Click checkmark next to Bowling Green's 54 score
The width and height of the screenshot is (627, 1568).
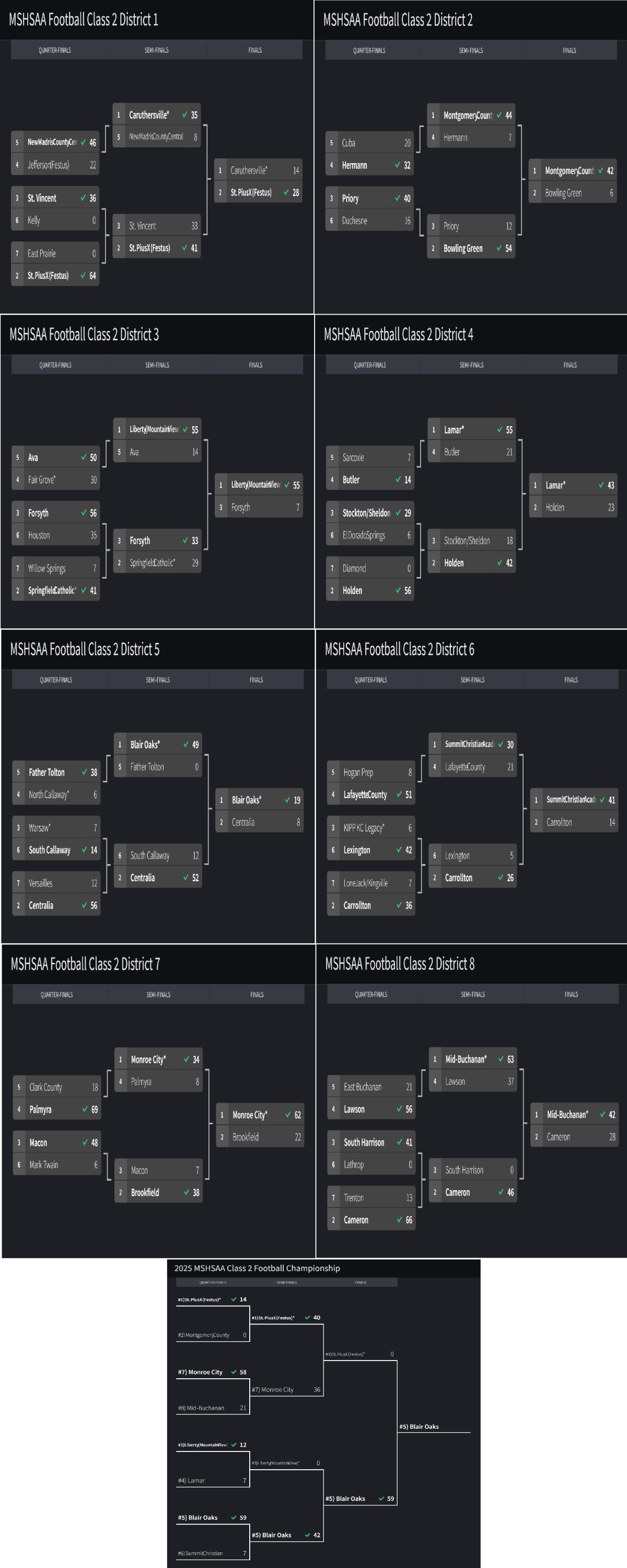(499, 248)
